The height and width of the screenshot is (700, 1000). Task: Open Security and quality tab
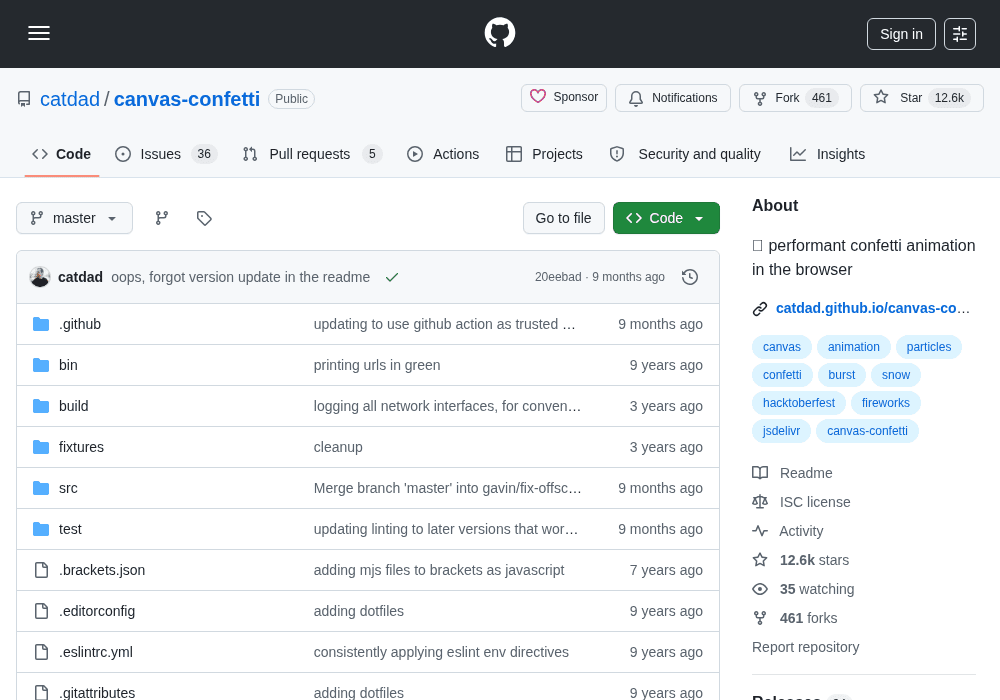click(686, 154)
